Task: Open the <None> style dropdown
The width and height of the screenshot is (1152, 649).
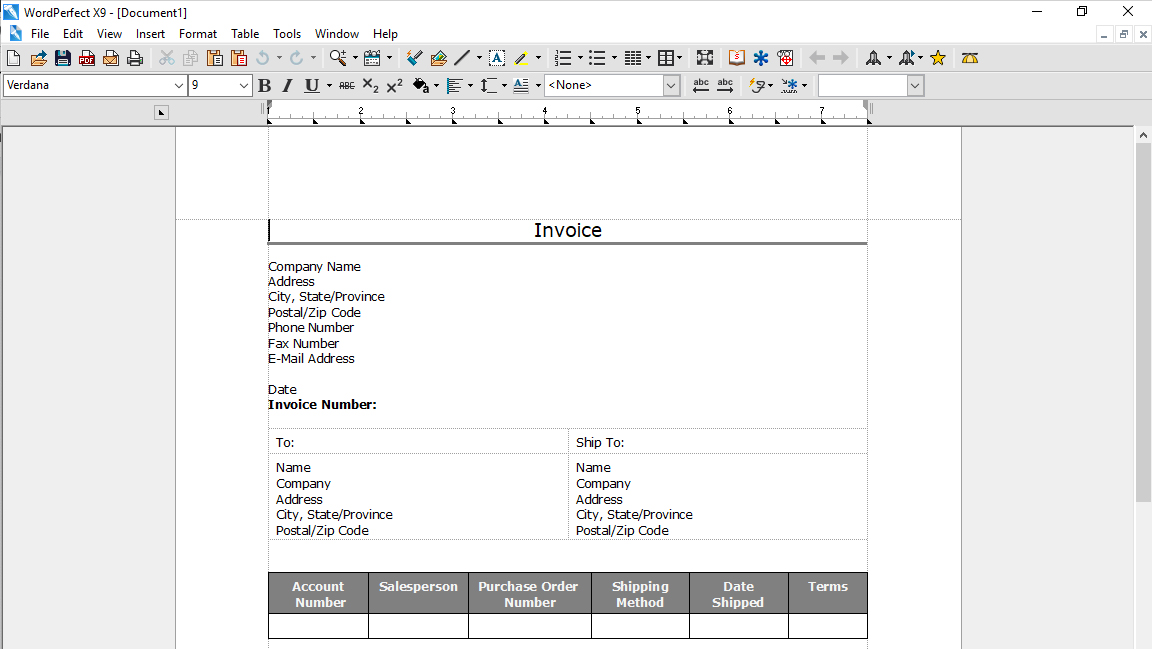Action: [x=611, y=85]
